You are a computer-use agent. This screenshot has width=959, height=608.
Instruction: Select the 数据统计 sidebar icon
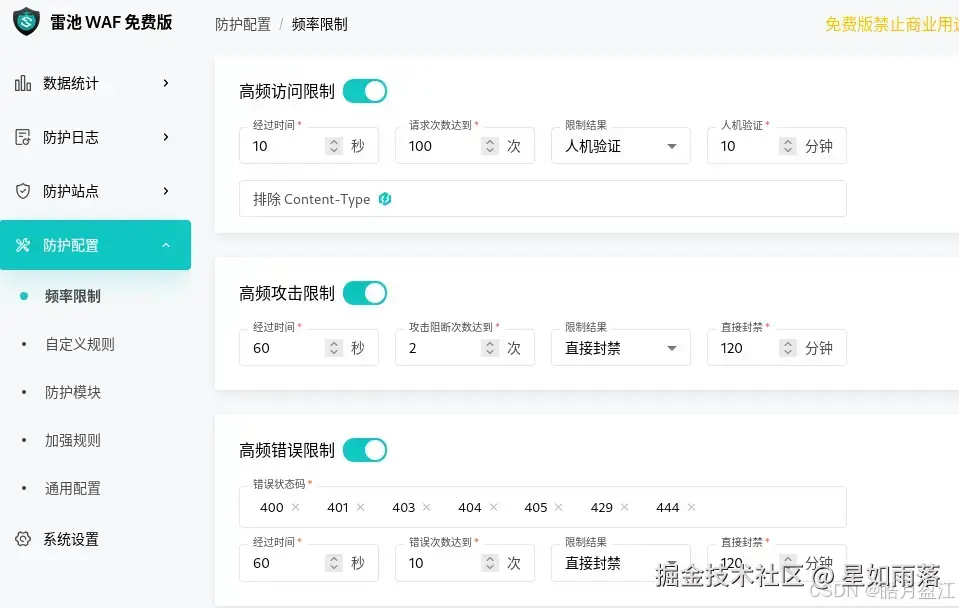(x=22, y=84)
